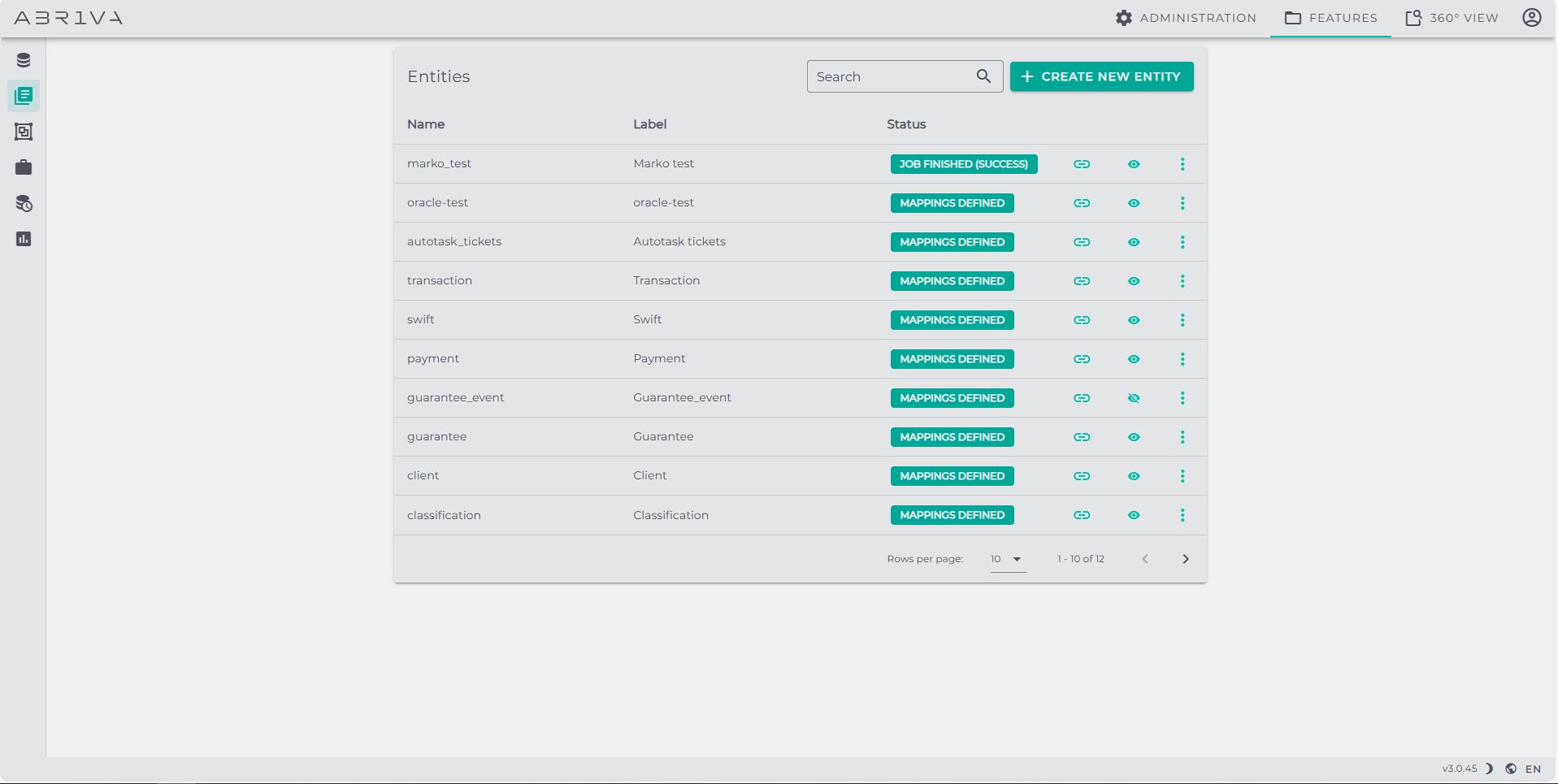Viewport: 1558px width, 784px height.
Task: Show hidden guarantee_event entity via eye icon
Action: pyautogui.click(x=1134, y=398)
